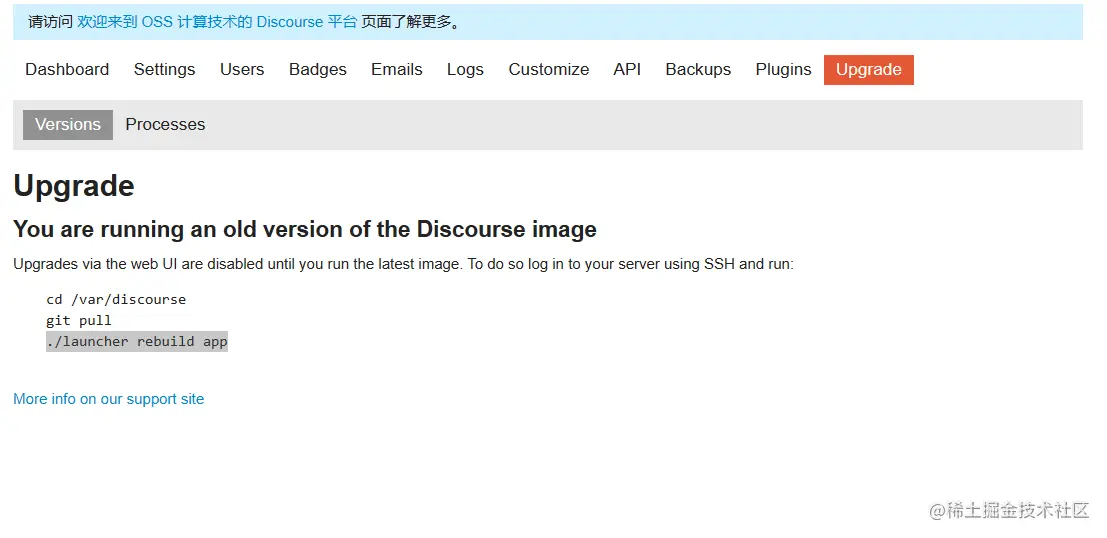Click the orange Upgrade tab
This screenshot has width=1107, height=538.
868,70
